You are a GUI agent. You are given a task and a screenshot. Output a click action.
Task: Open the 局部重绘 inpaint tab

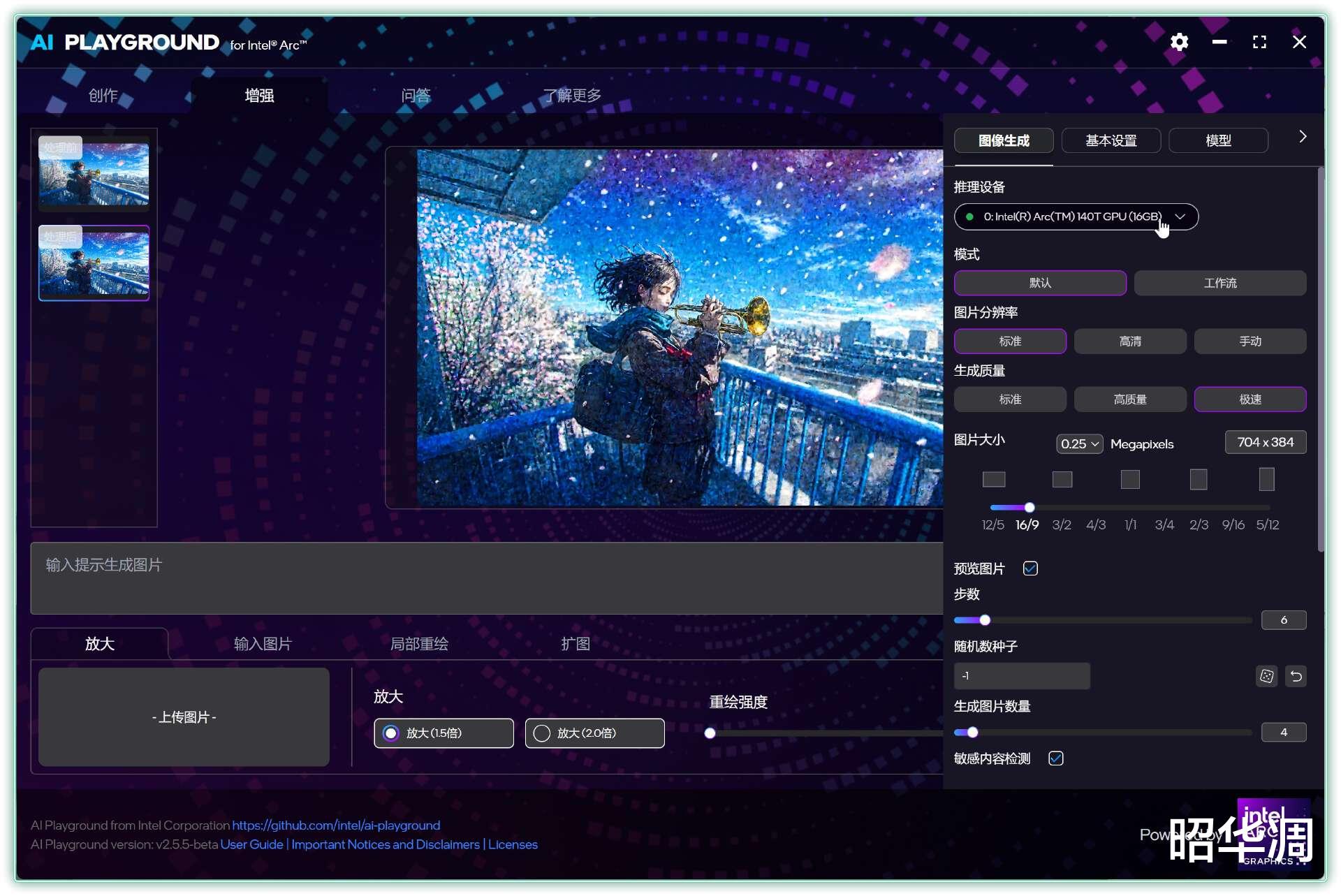[419, 644]
